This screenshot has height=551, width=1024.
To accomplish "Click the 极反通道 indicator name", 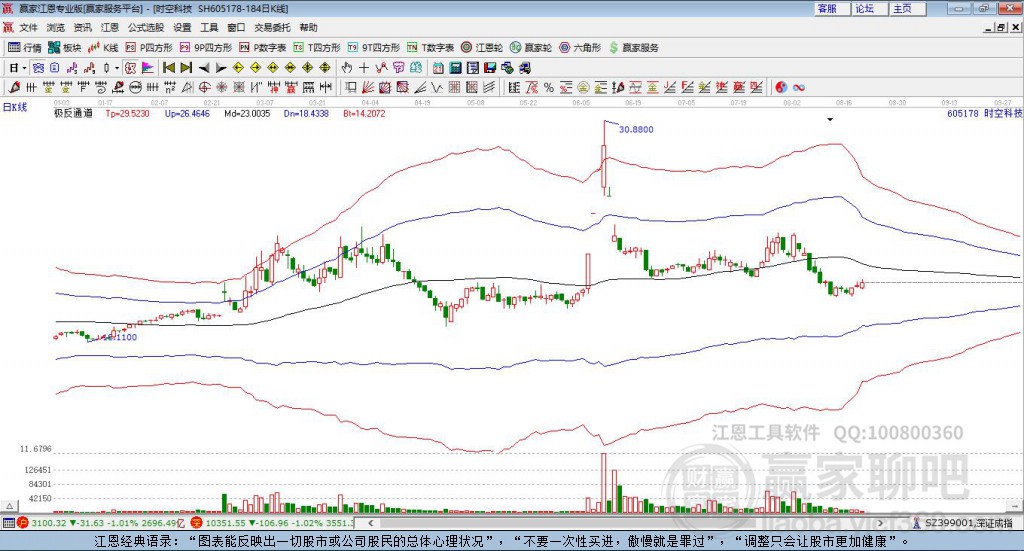I will 73,113.
